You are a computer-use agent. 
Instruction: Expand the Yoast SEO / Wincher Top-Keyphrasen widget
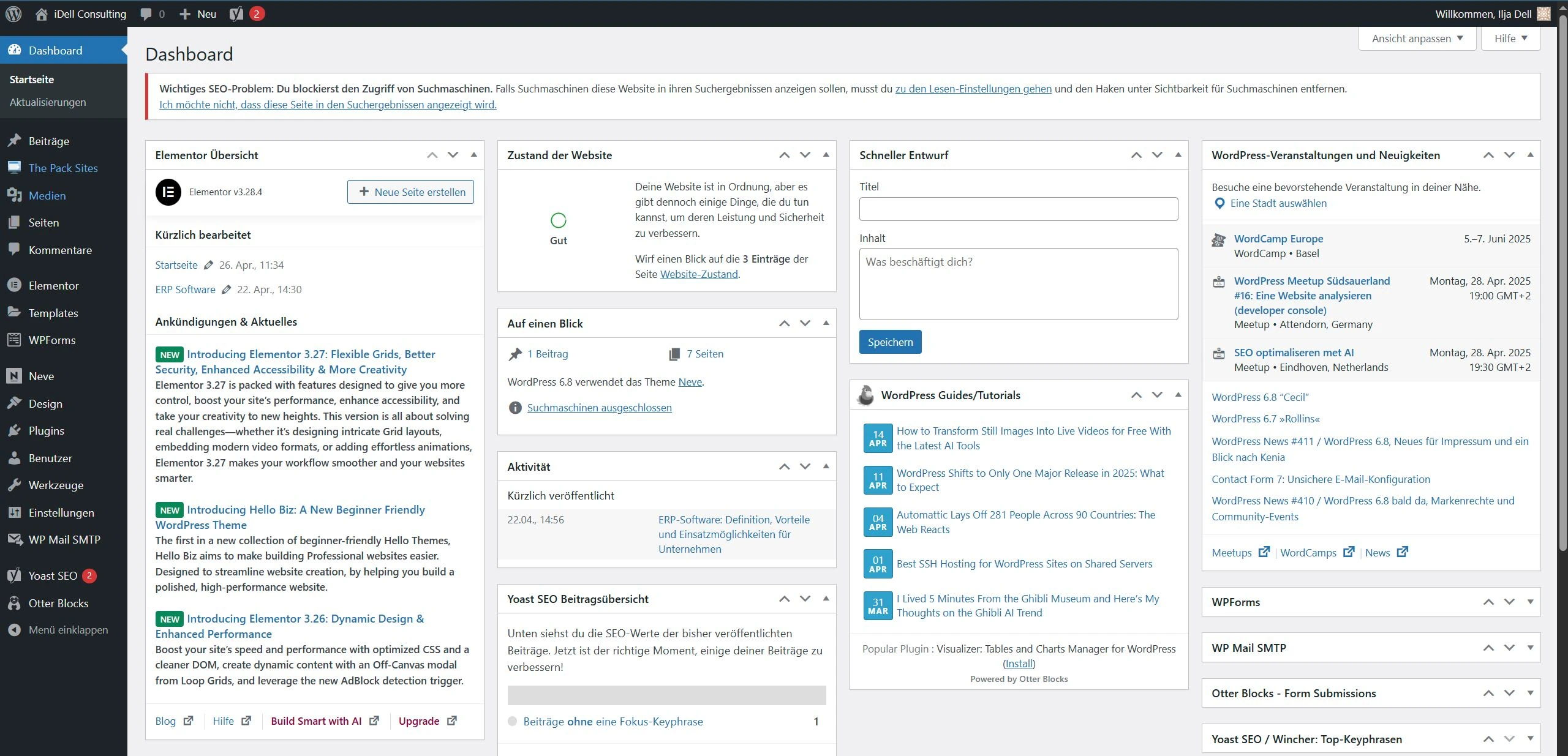pos(1530,739)
